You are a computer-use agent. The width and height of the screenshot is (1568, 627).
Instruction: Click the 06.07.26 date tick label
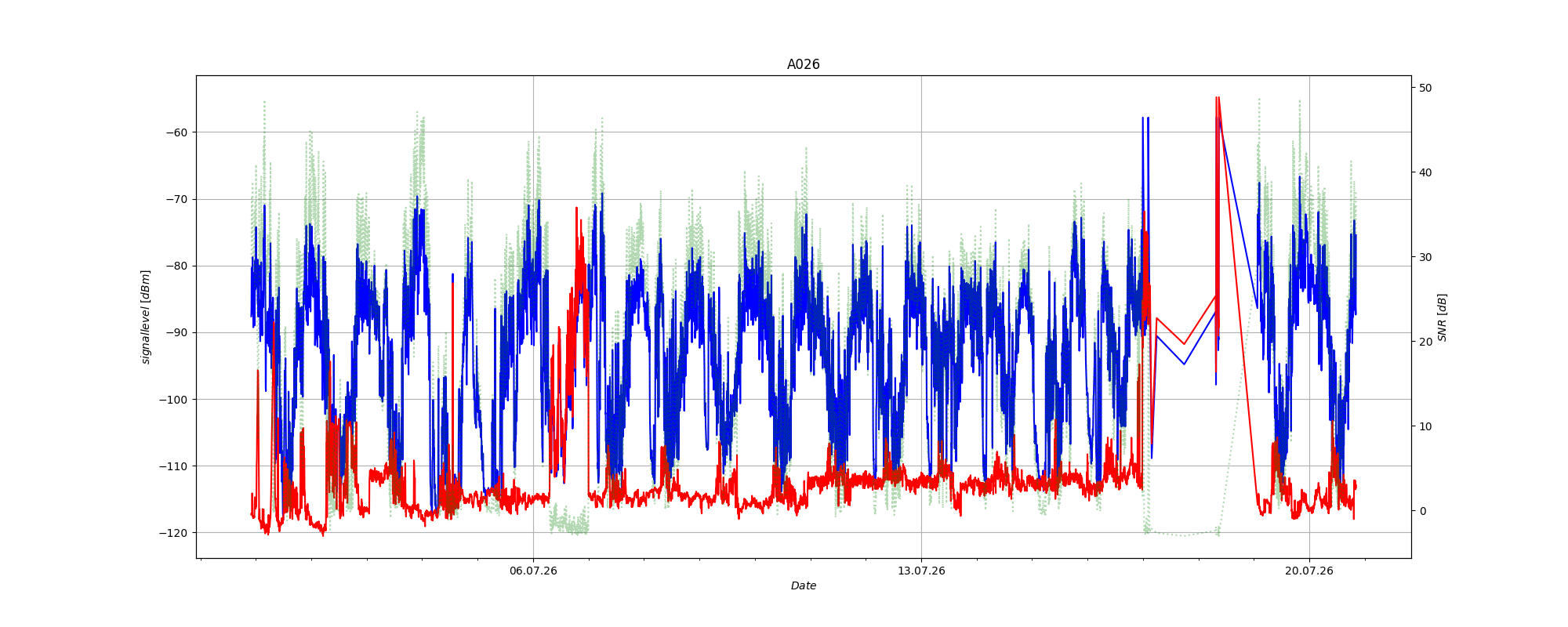click(533, 571)
